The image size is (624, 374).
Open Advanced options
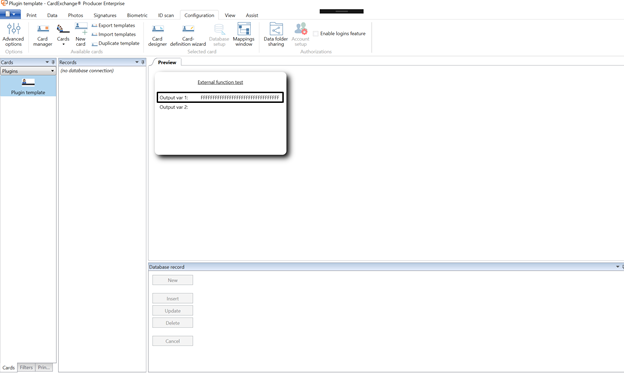pyautogui.click(x=13, y=35)
